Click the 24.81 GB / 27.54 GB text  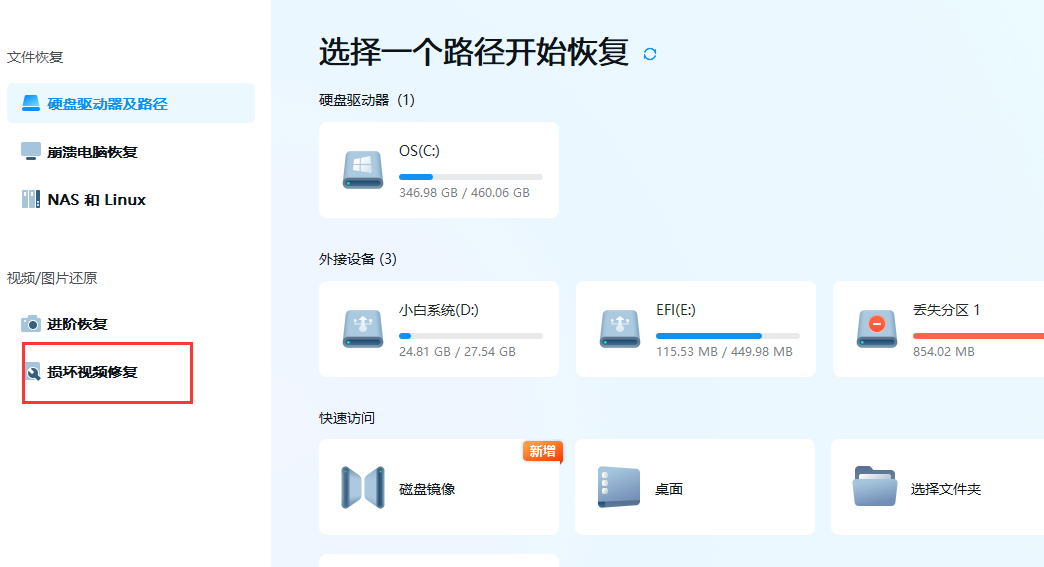(x=457, y=351)
